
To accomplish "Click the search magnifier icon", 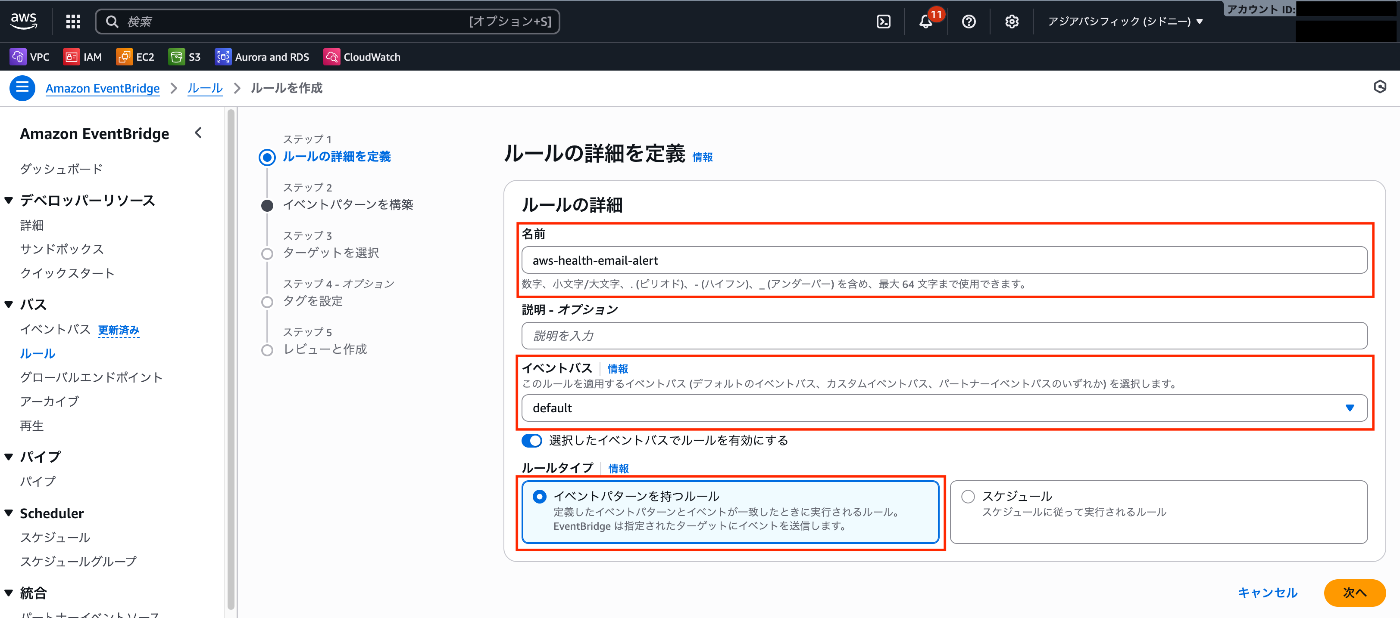I will click(111, 21).
